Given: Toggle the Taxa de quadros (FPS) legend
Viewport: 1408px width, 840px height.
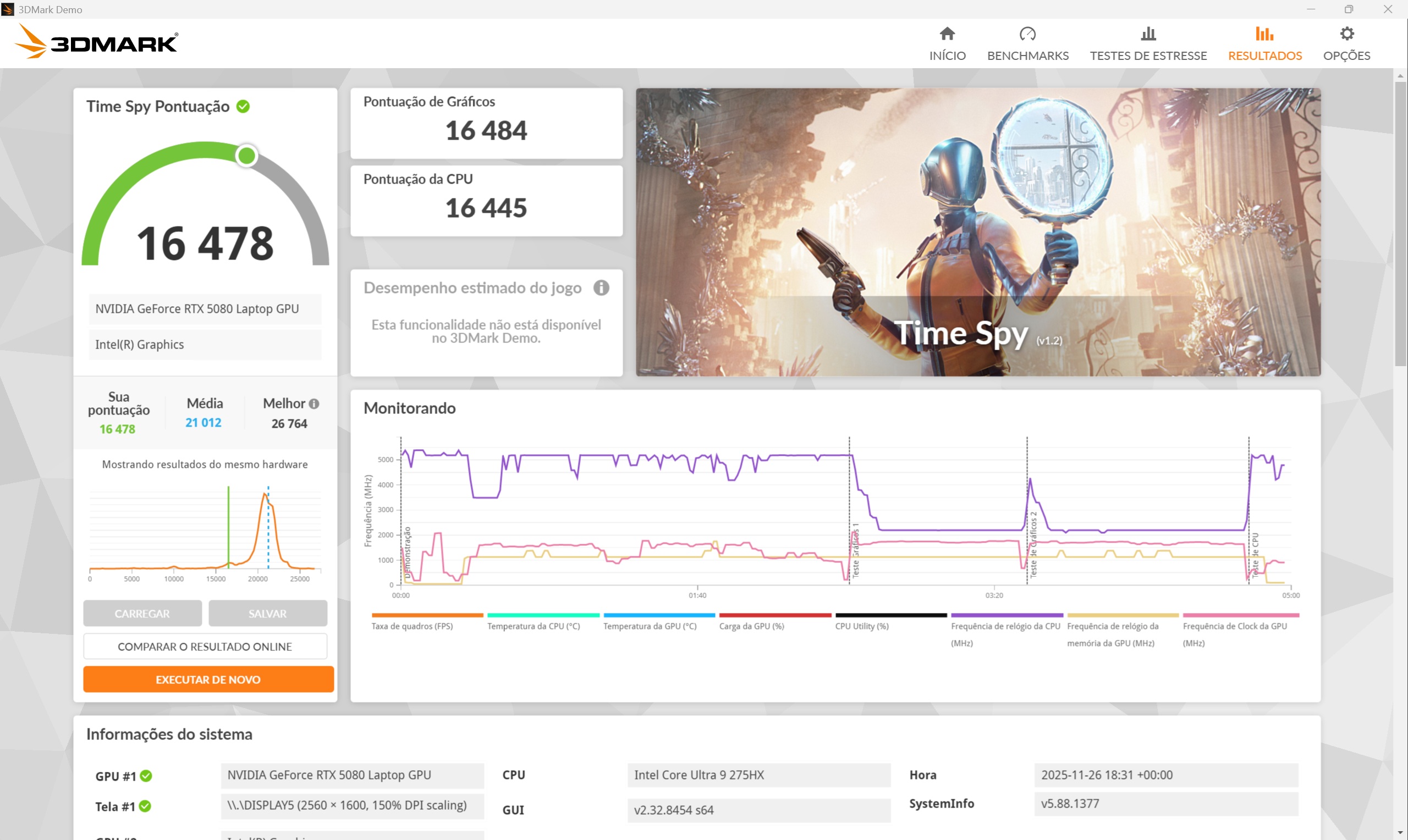Looking at the screenshot, I should click(x=412, y=626).
